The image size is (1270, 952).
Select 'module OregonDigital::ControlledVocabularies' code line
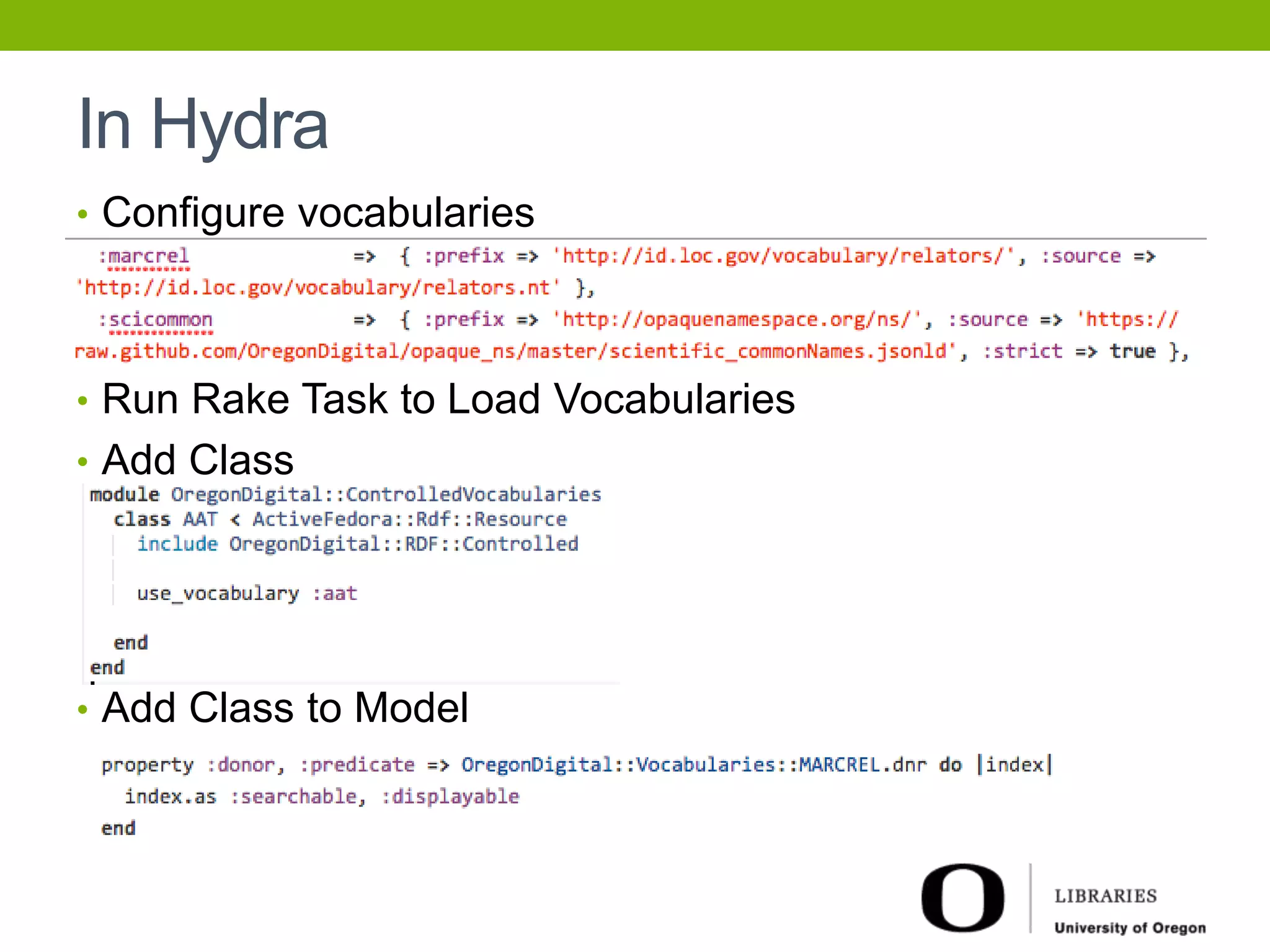pyautogui.click(x=345, y=495)
